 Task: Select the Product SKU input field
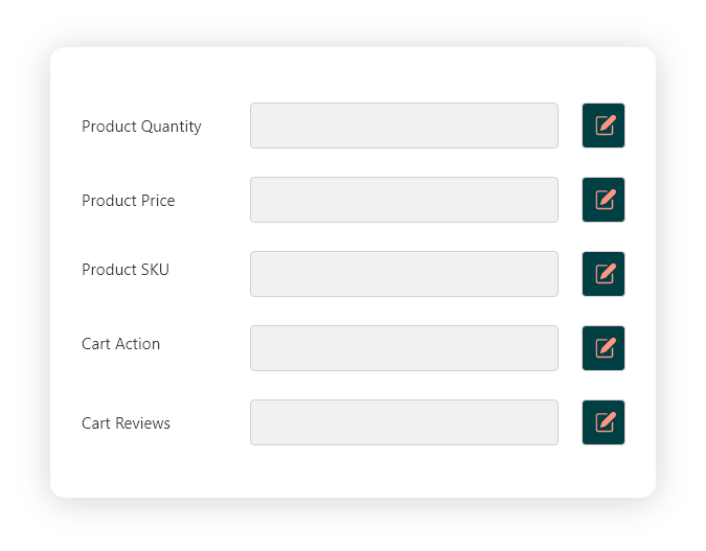coord(404,274)
